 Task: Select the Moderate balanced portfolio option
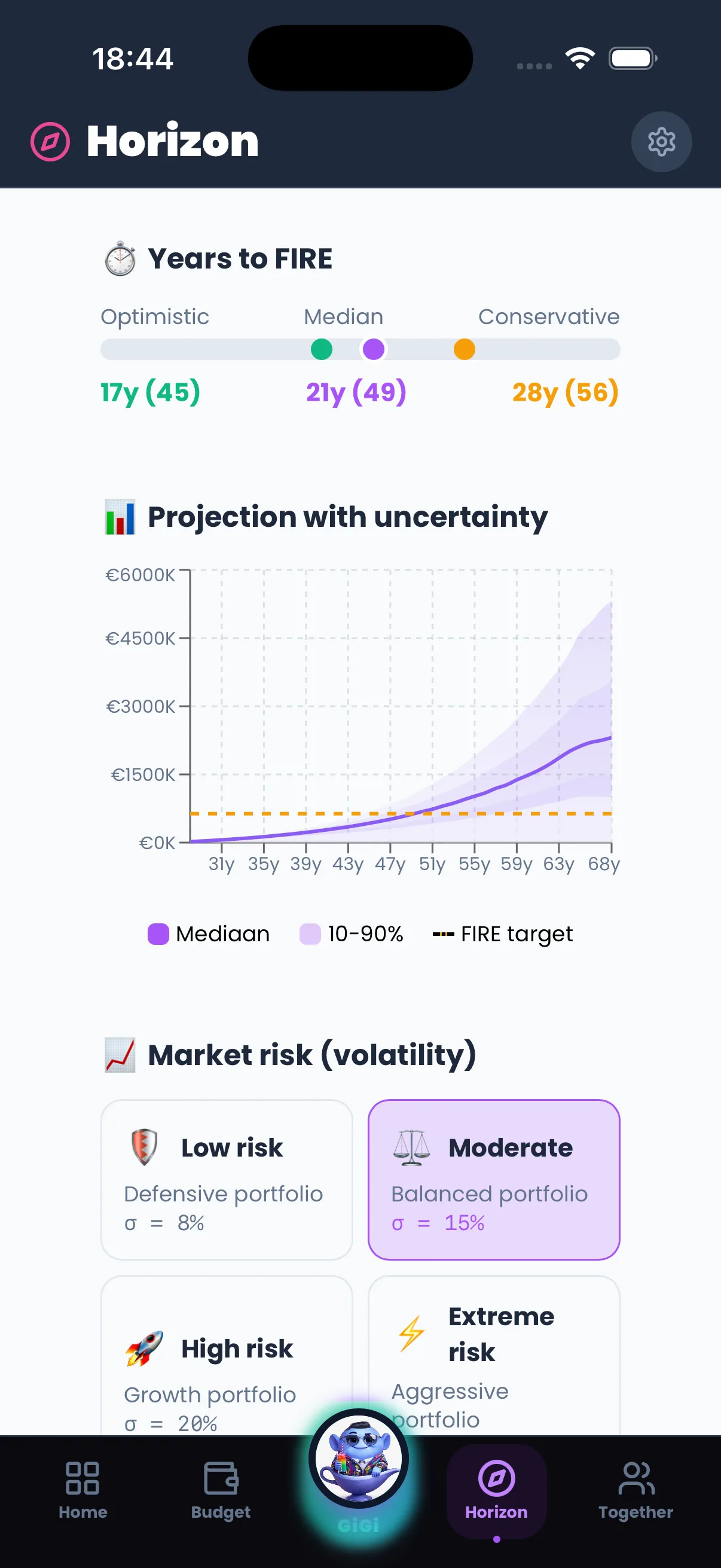click(x=493, y=1179)
